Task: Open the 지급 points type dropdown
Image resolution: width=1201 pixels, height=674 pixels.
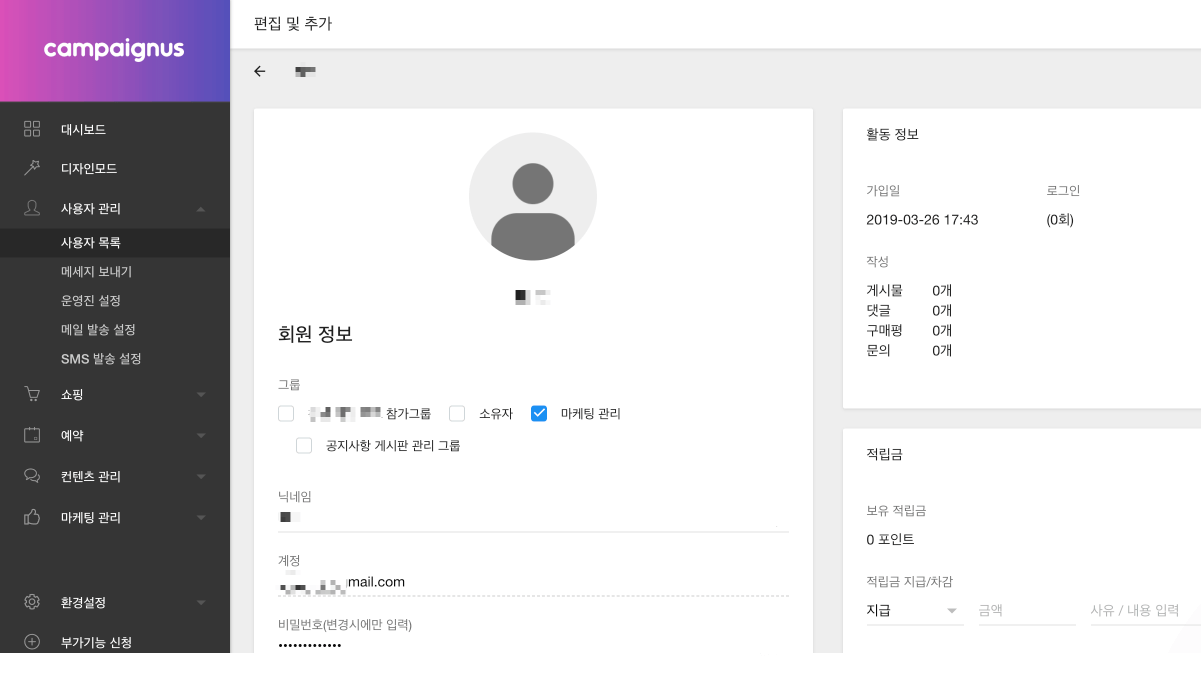Action: pyautogui.click(x=915, y=610)
